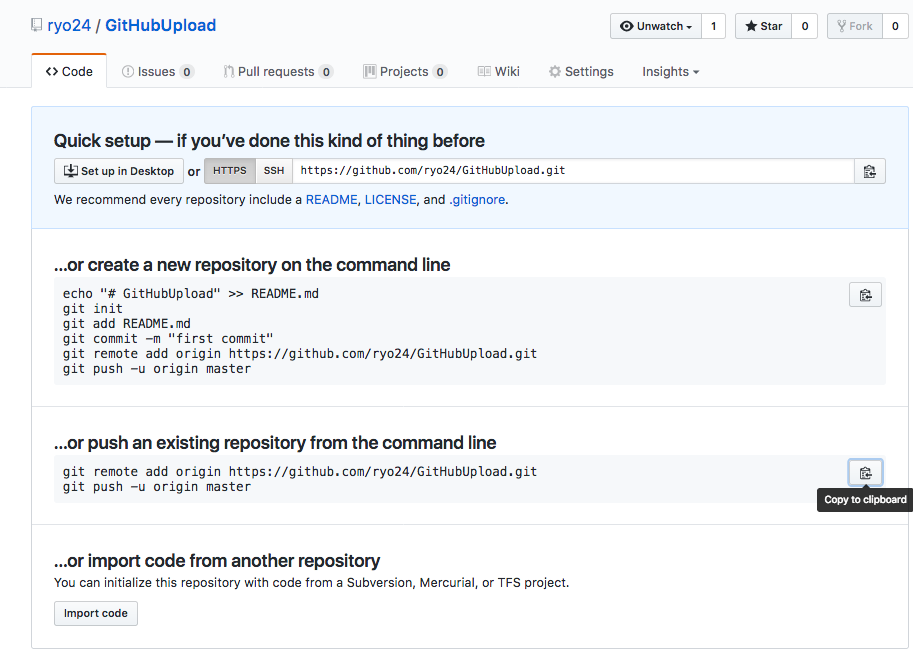The width and height of the screenshot is (913, 666).
Task: Star the GitHubUpload repository
Action: pos(762,26)
